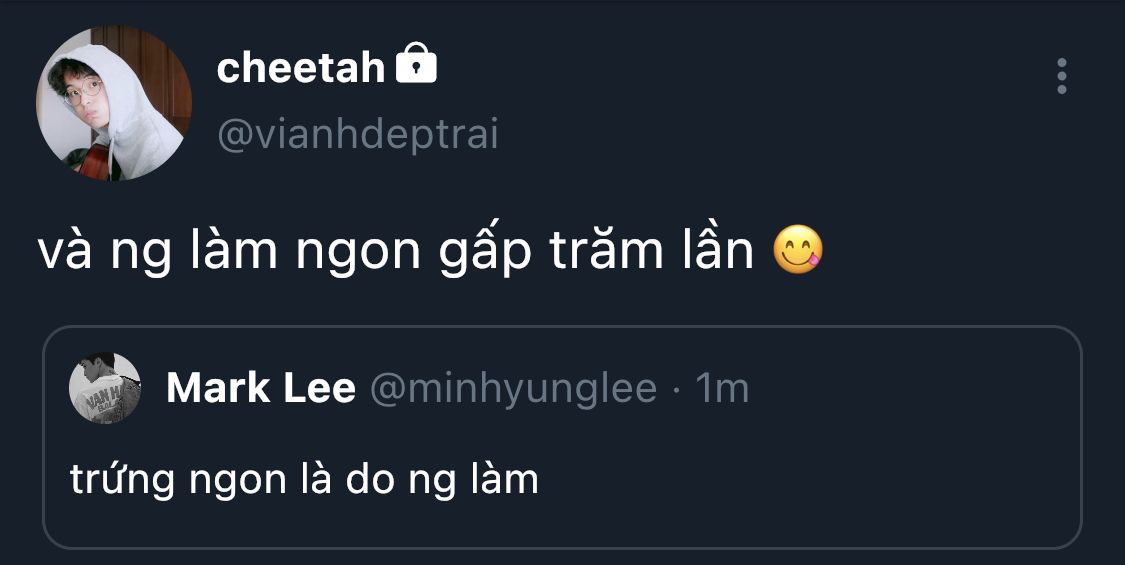The image size is (1125, 565).
Task: Click the padlock icon beside cheetah
Action: point(417,66)
